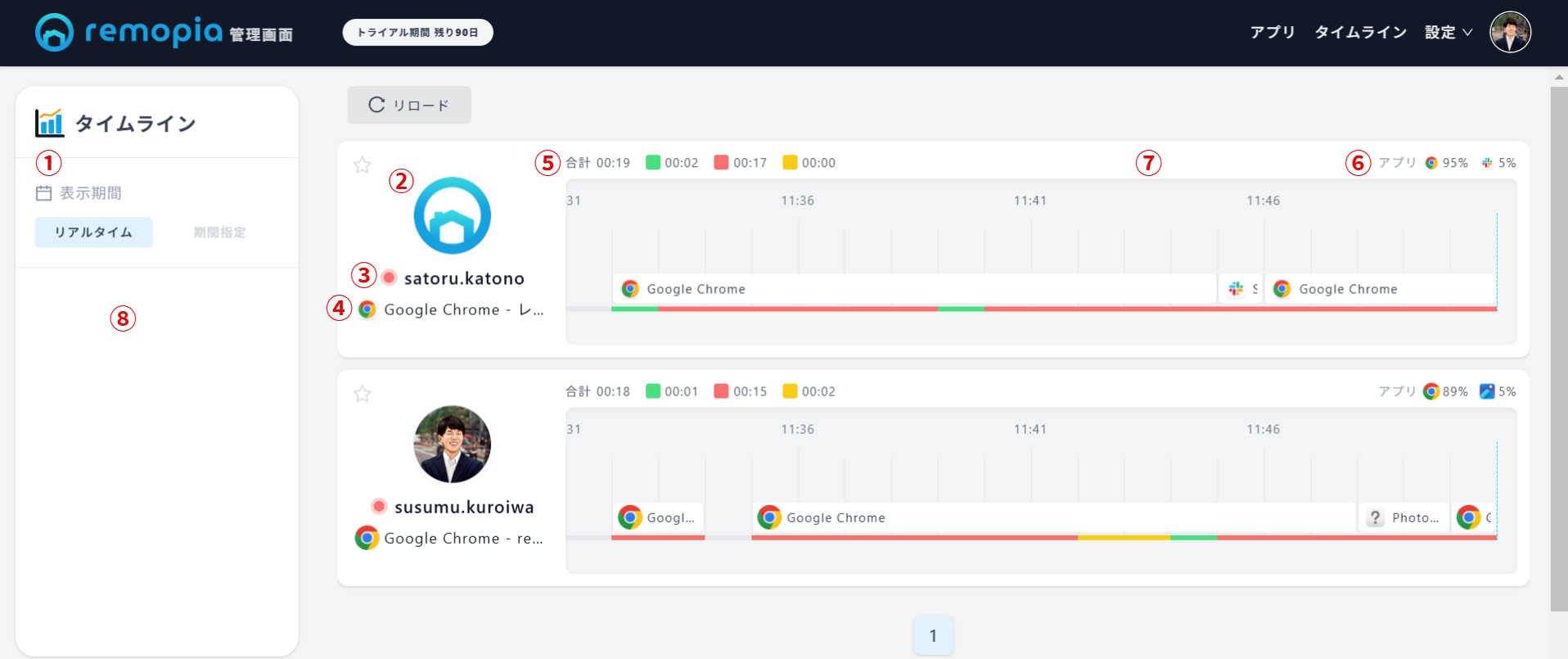Click the 11:36 label in satoru.katono timeline
This screenshot has width=1568, height=659.
coord(798,201)
